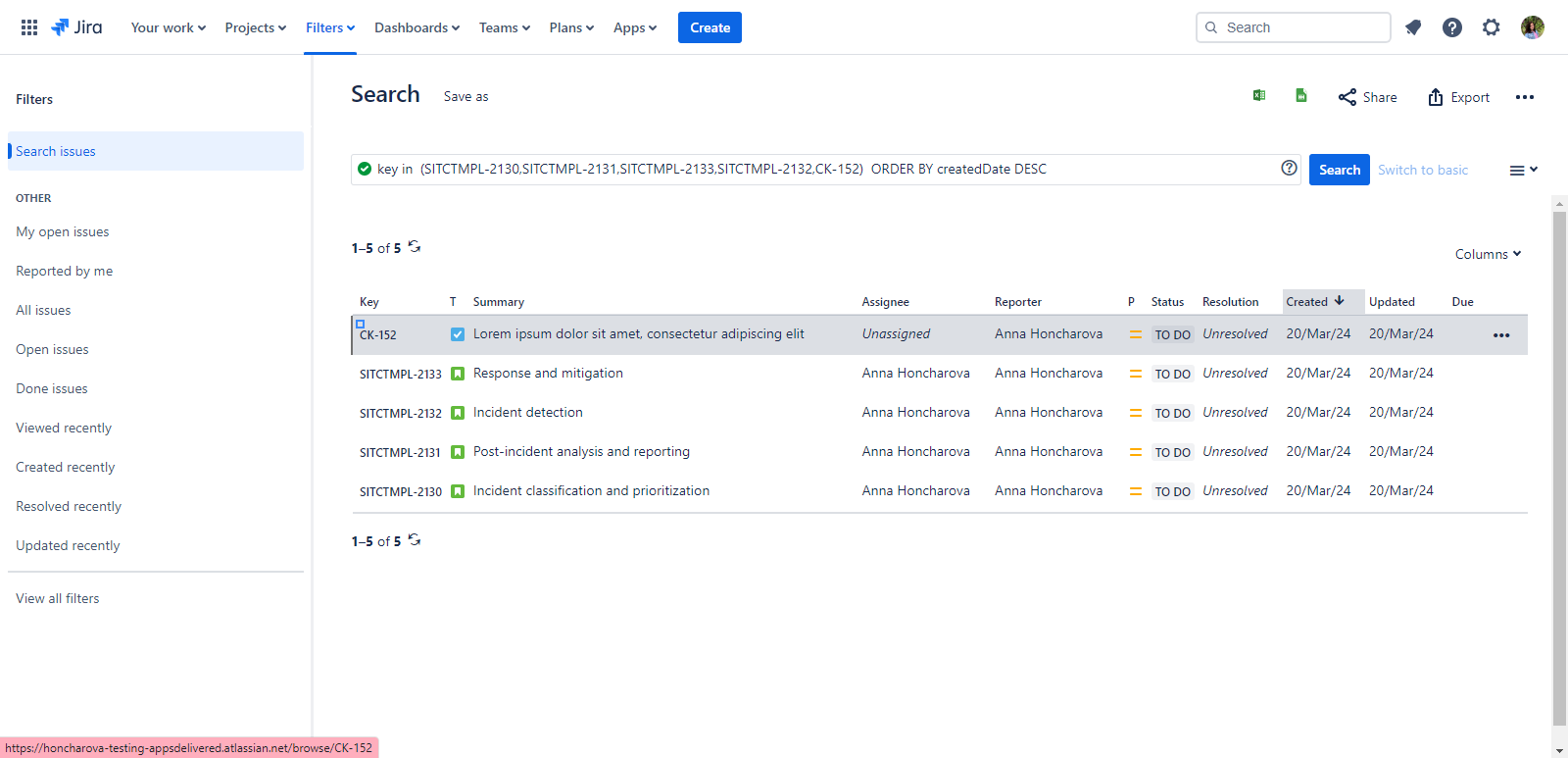Click Switch to basic link
This screenshot has width=1568, height=758.
point(1423,170)
